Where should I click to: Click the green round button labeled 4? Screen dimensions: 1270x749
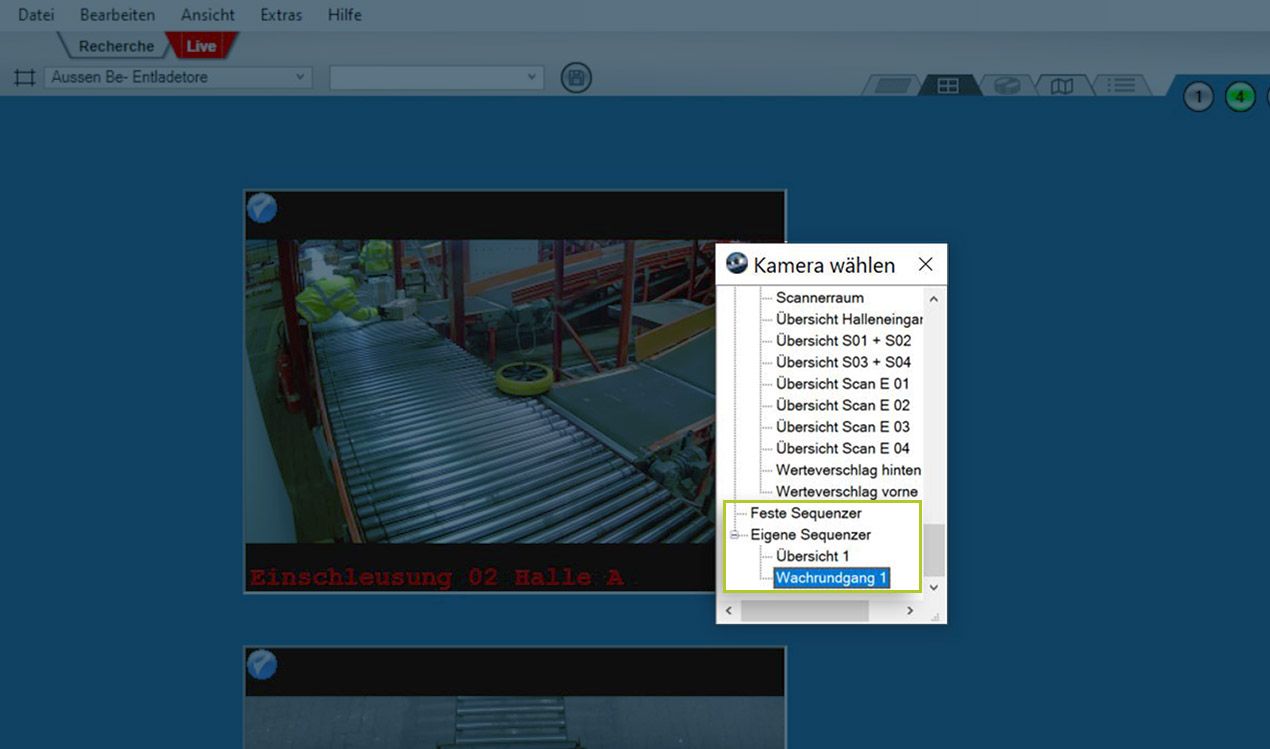click(x=1240, y=97)
